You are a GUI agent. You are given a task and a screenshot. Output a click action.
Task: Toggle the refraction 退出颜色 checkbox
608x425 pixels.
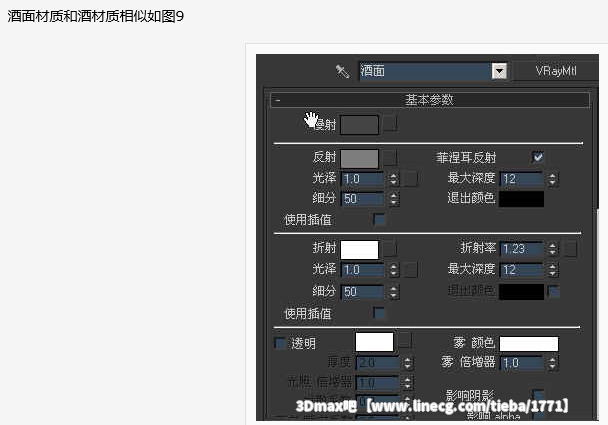click(553, 291)
